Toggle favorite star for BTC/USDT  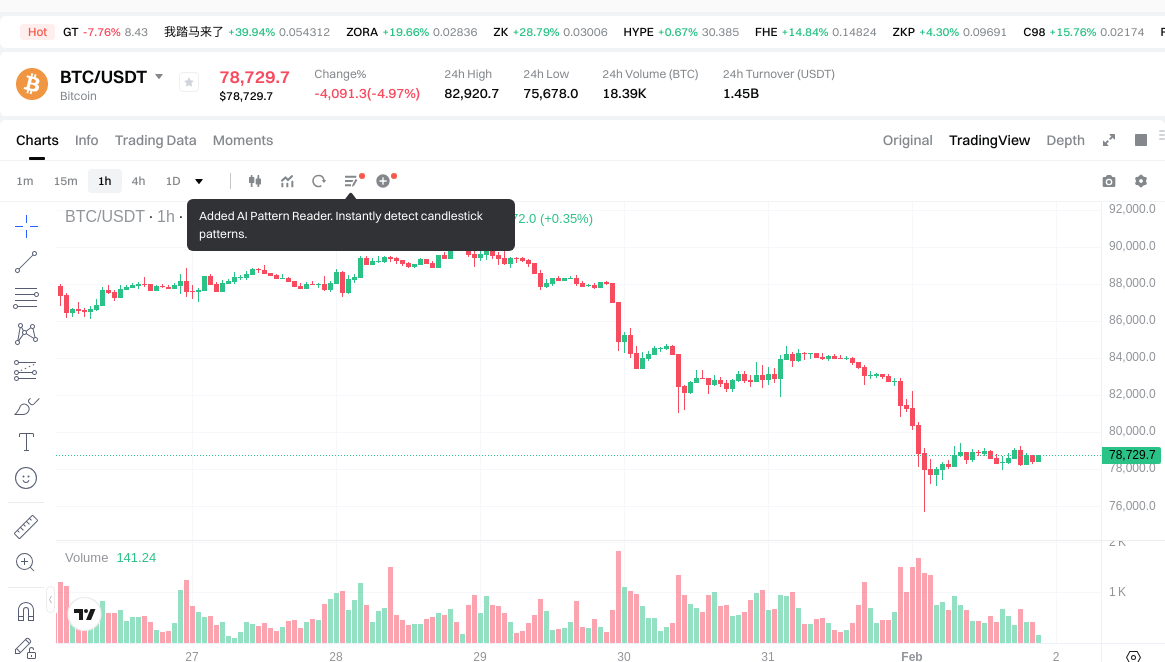tap(188, 83)
